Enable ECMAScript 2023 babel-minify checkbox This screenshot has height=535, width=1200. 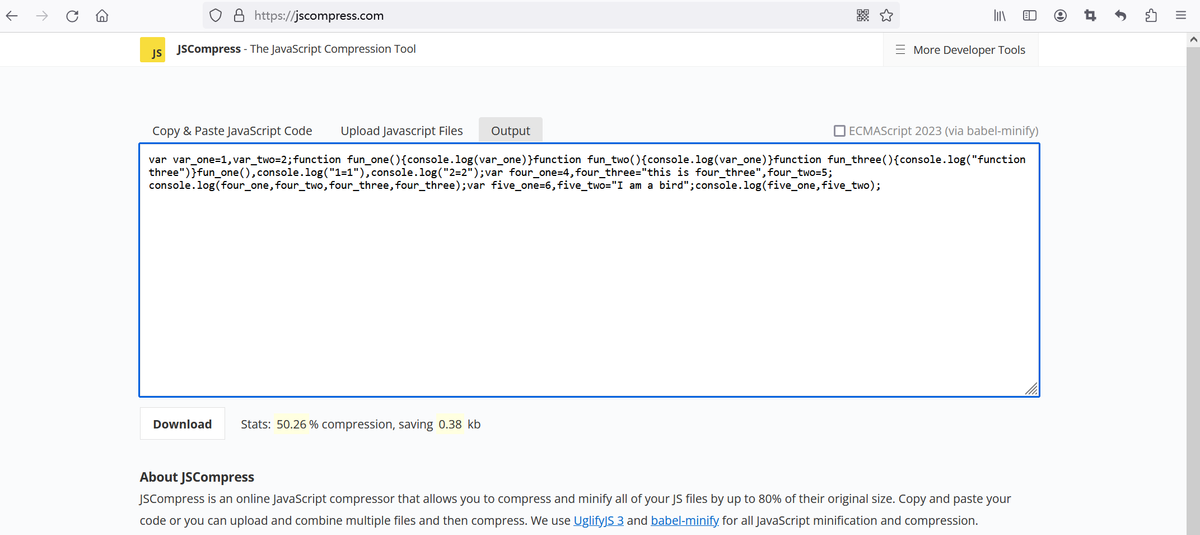(840, 131)
